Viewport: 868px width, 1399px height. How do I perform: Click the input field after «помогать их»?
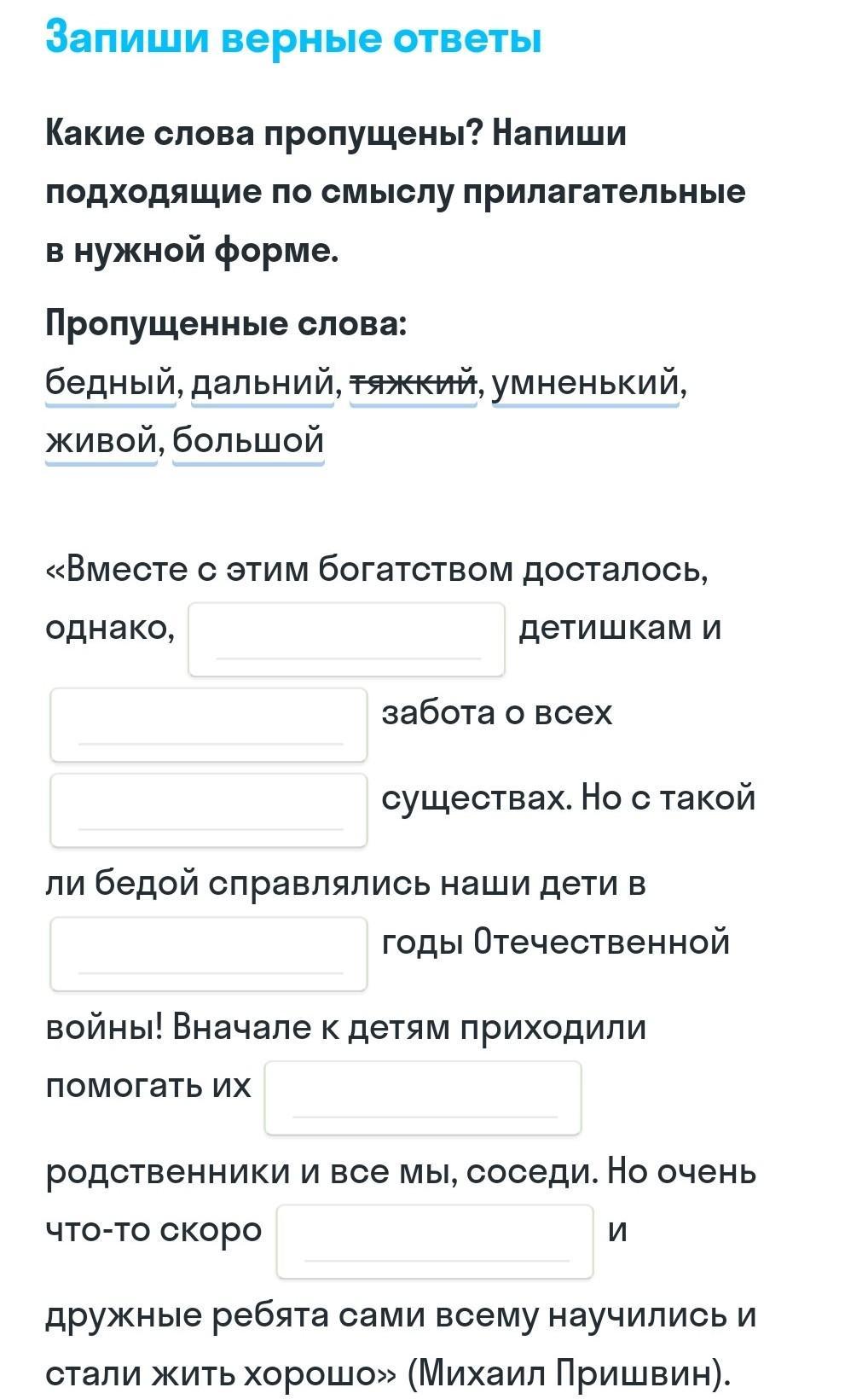coord(423,1097)
